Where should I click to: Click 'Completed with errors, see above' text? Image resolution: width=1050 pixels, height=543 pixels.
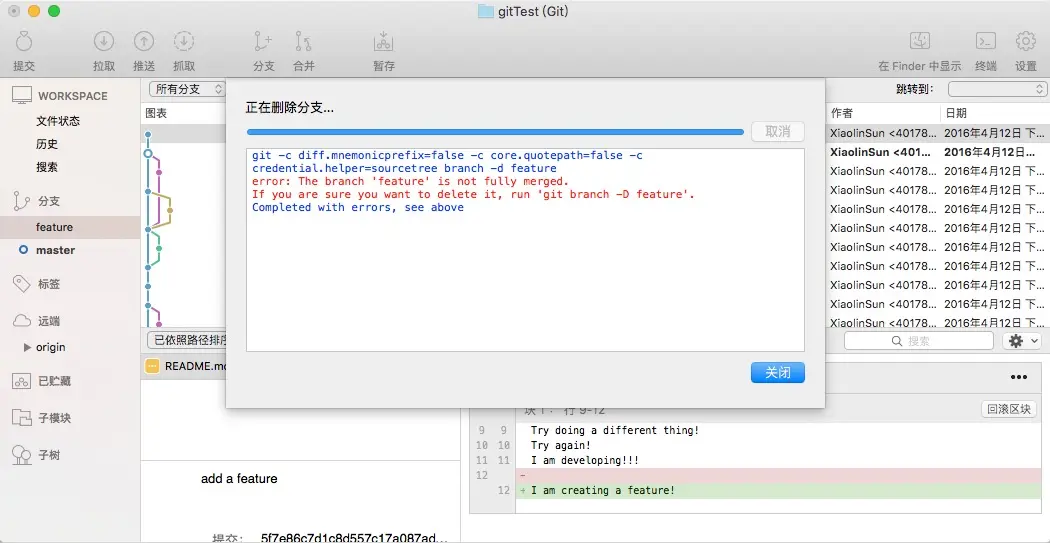pos(358,208)
